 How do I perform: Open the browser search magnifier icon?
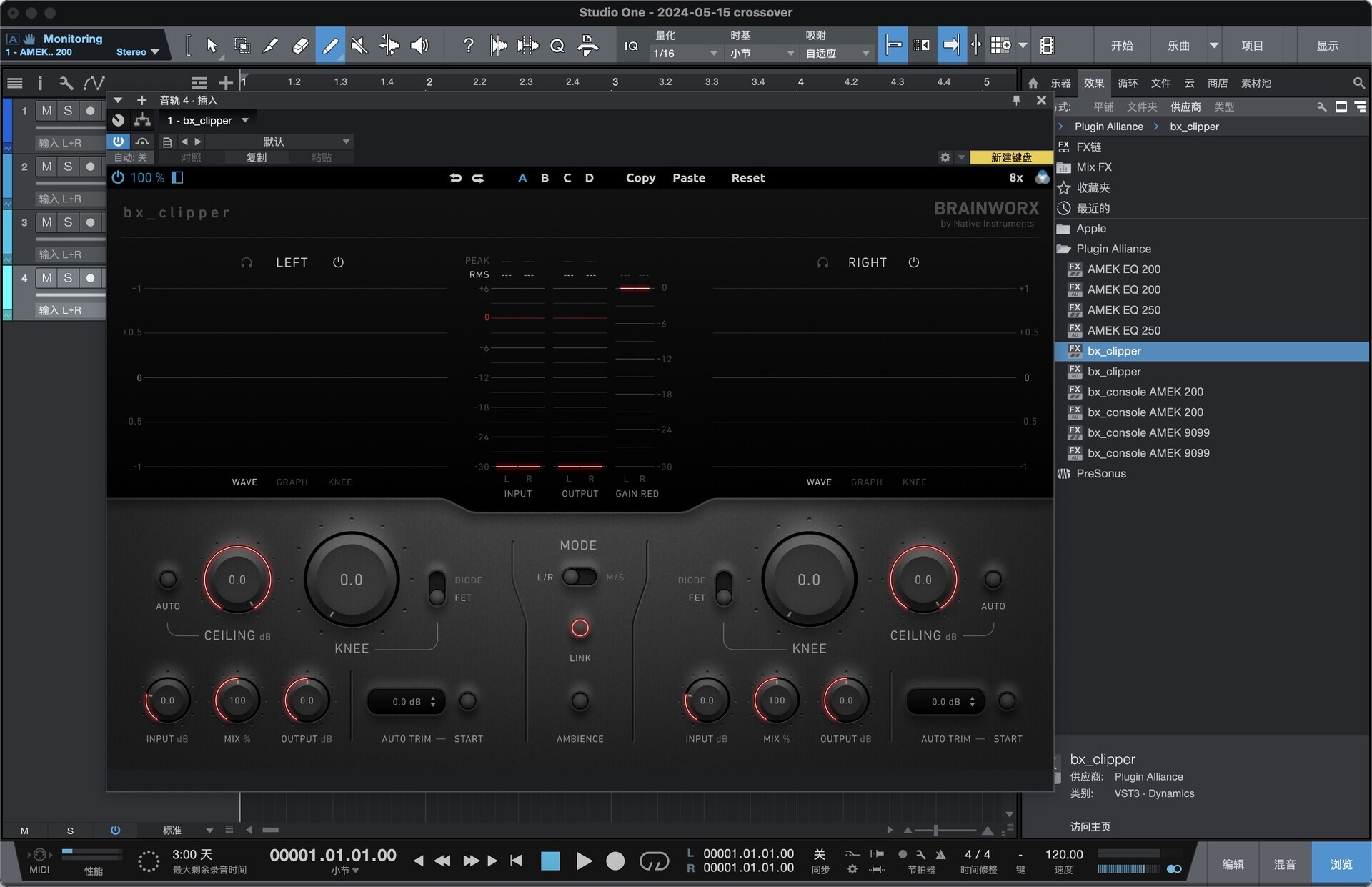coord(1358,83)
